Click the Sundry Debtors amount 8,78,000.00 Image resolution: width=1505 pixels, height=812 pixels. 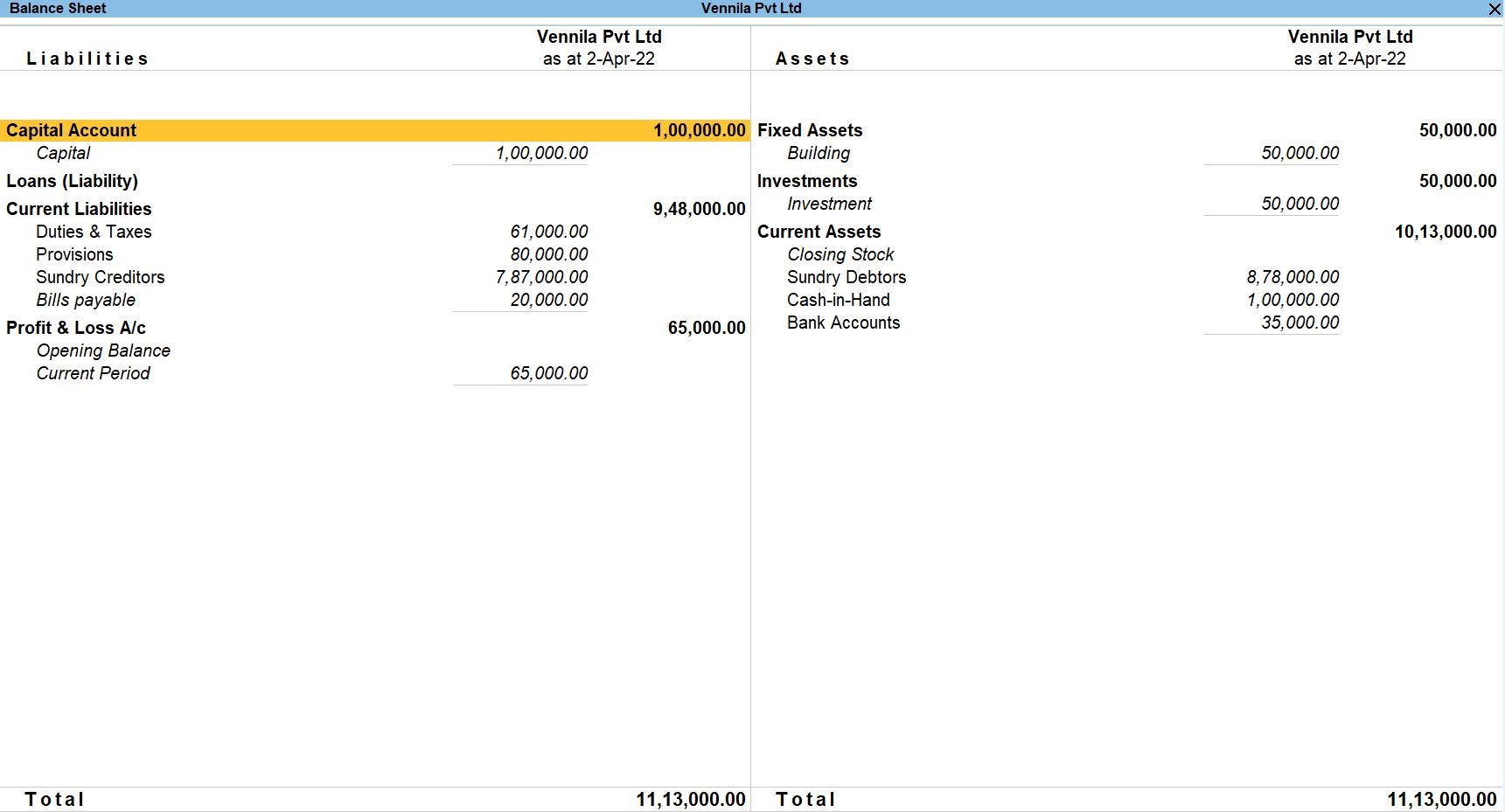[x=1292, y=277]
